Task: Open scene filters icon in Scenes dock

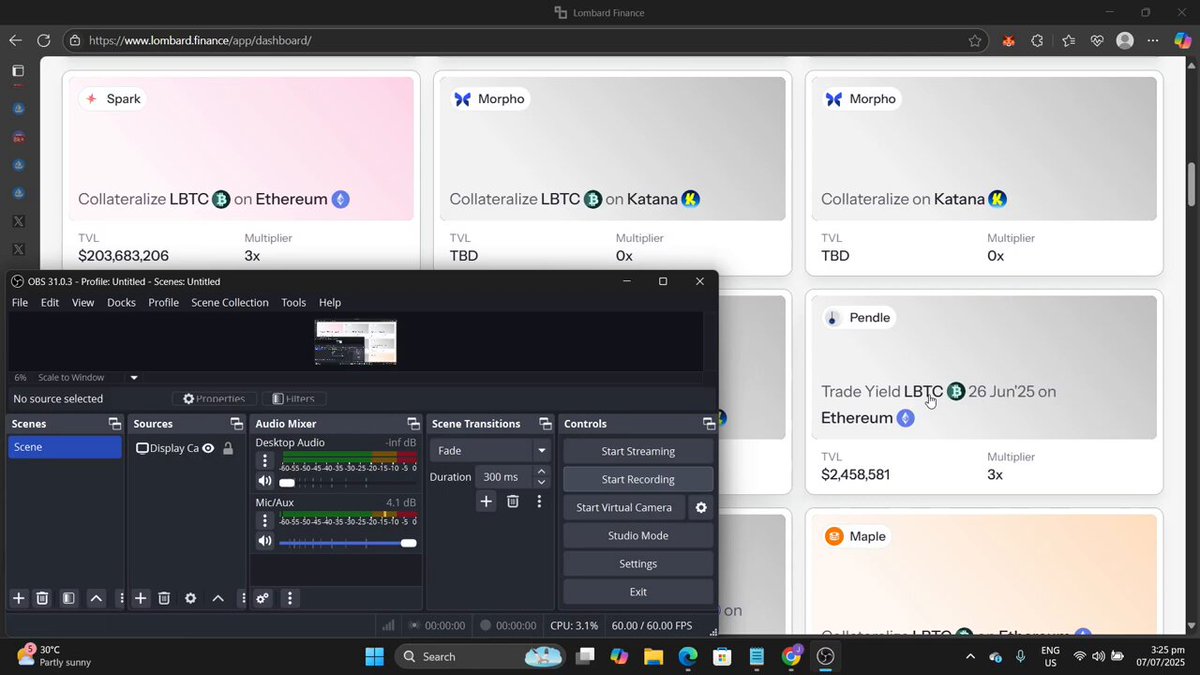Action: [x=68, y=598]
